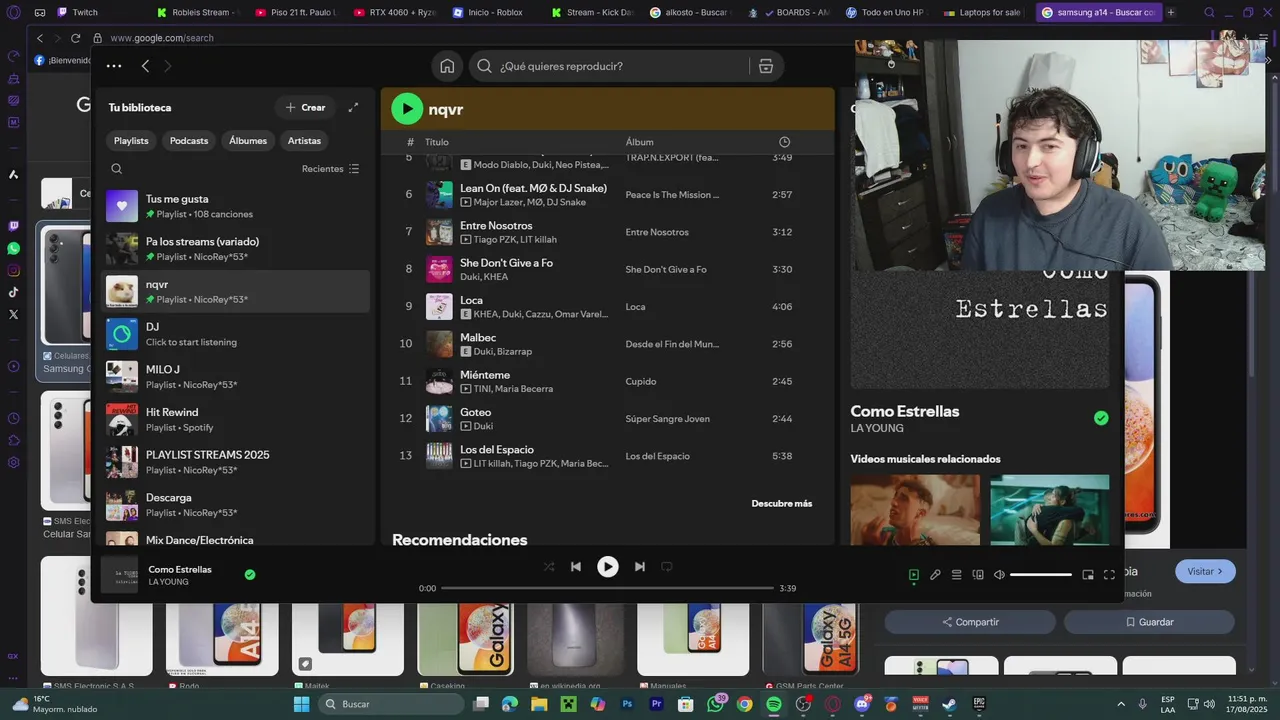Select track Entre Nosotros
The width and height of the screenshot is (1280, 720).
[x=608, y=232]
